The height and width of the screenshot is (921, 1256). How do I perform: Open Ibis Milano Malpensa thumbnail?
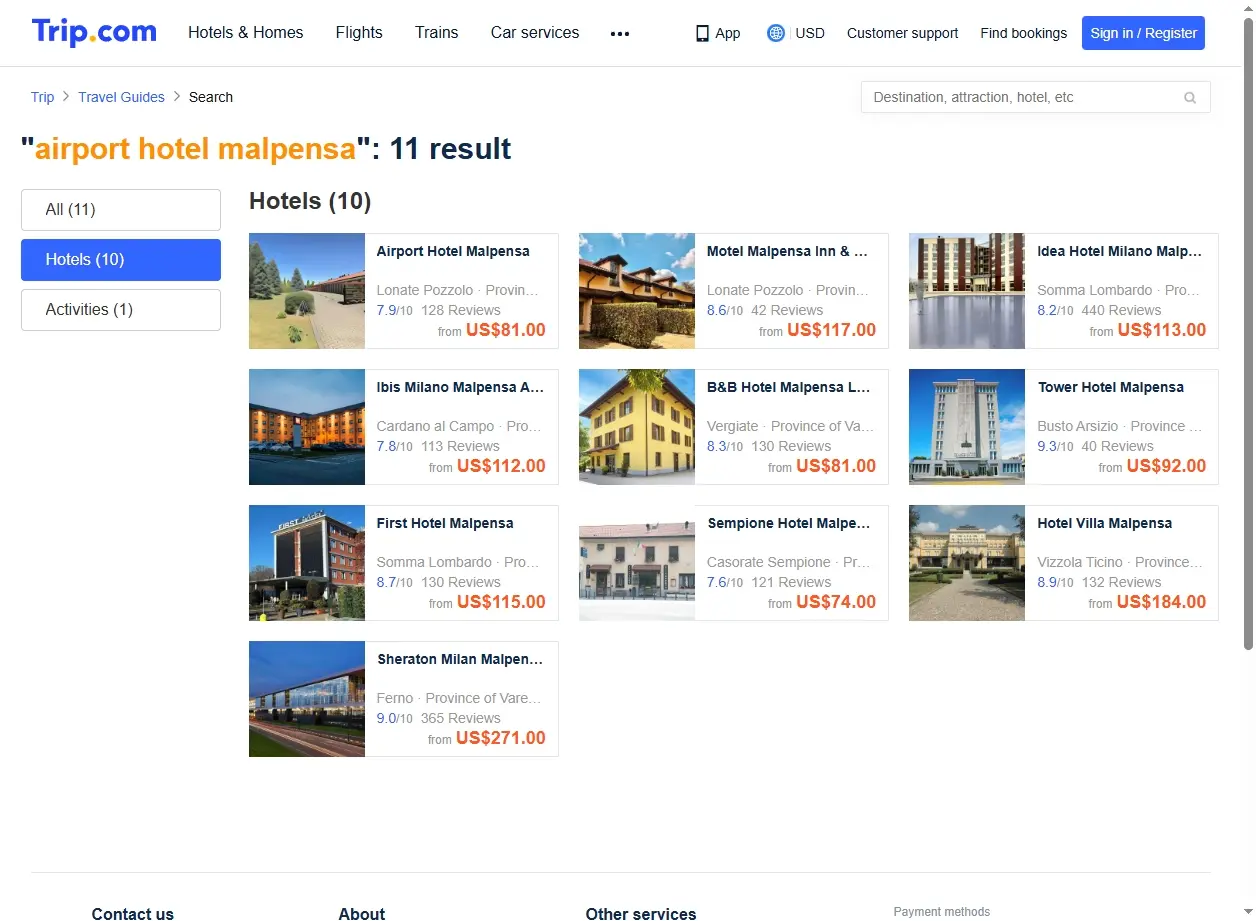[307, 427]
